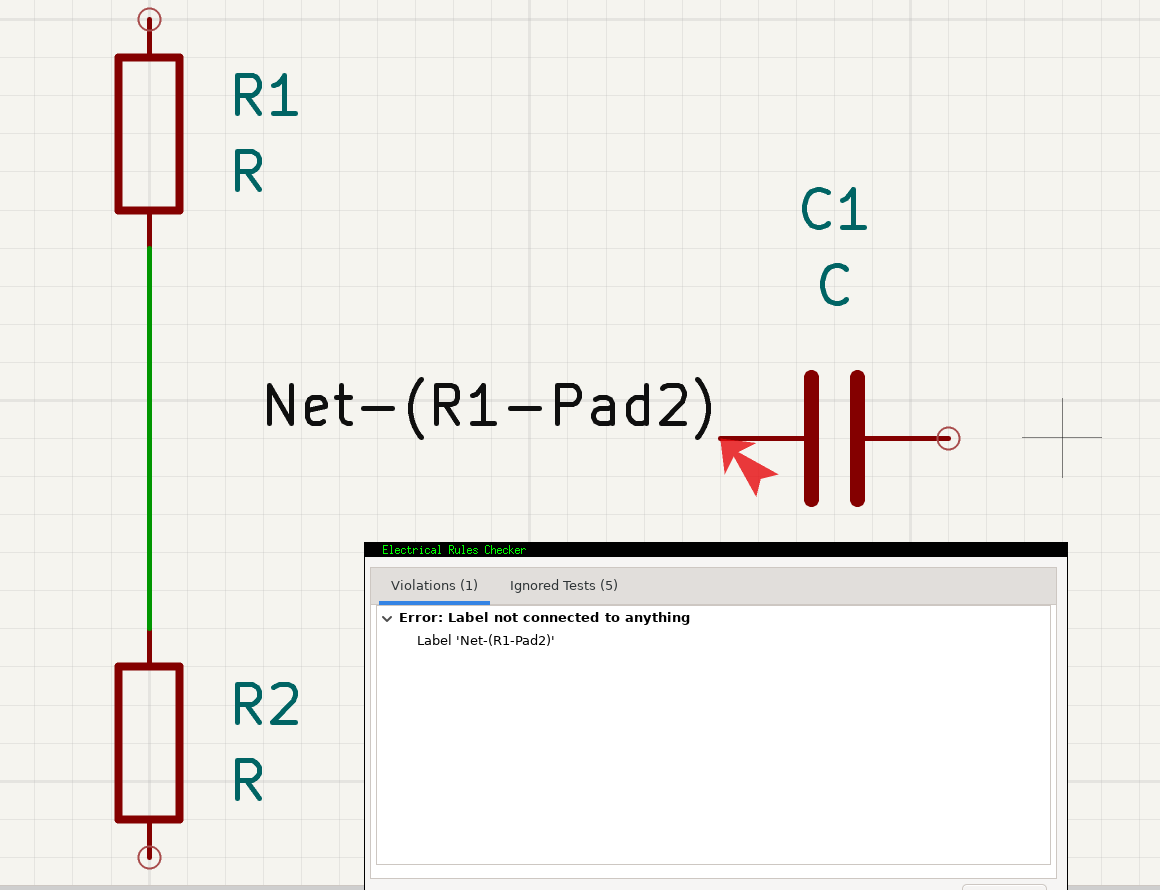Select the Net-(R1-Pad2) label on the schematic

click(x=489, y=406)
